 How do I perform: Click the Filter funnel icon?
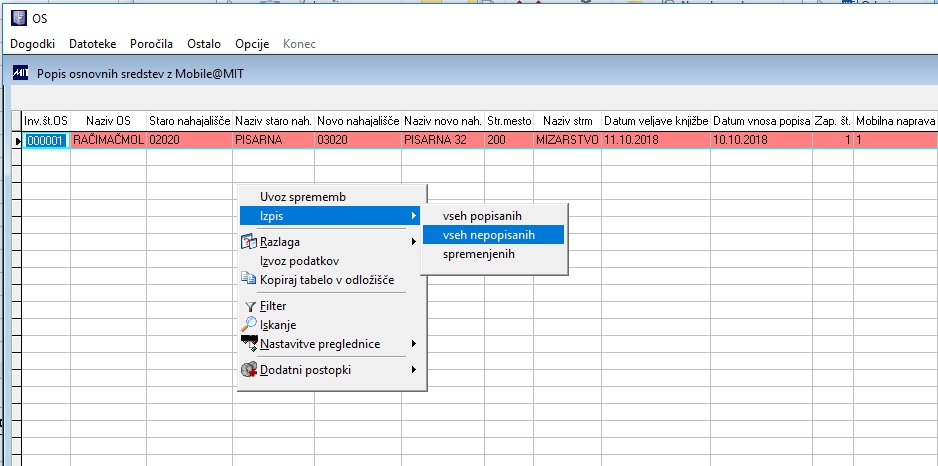tap(250, 307)
